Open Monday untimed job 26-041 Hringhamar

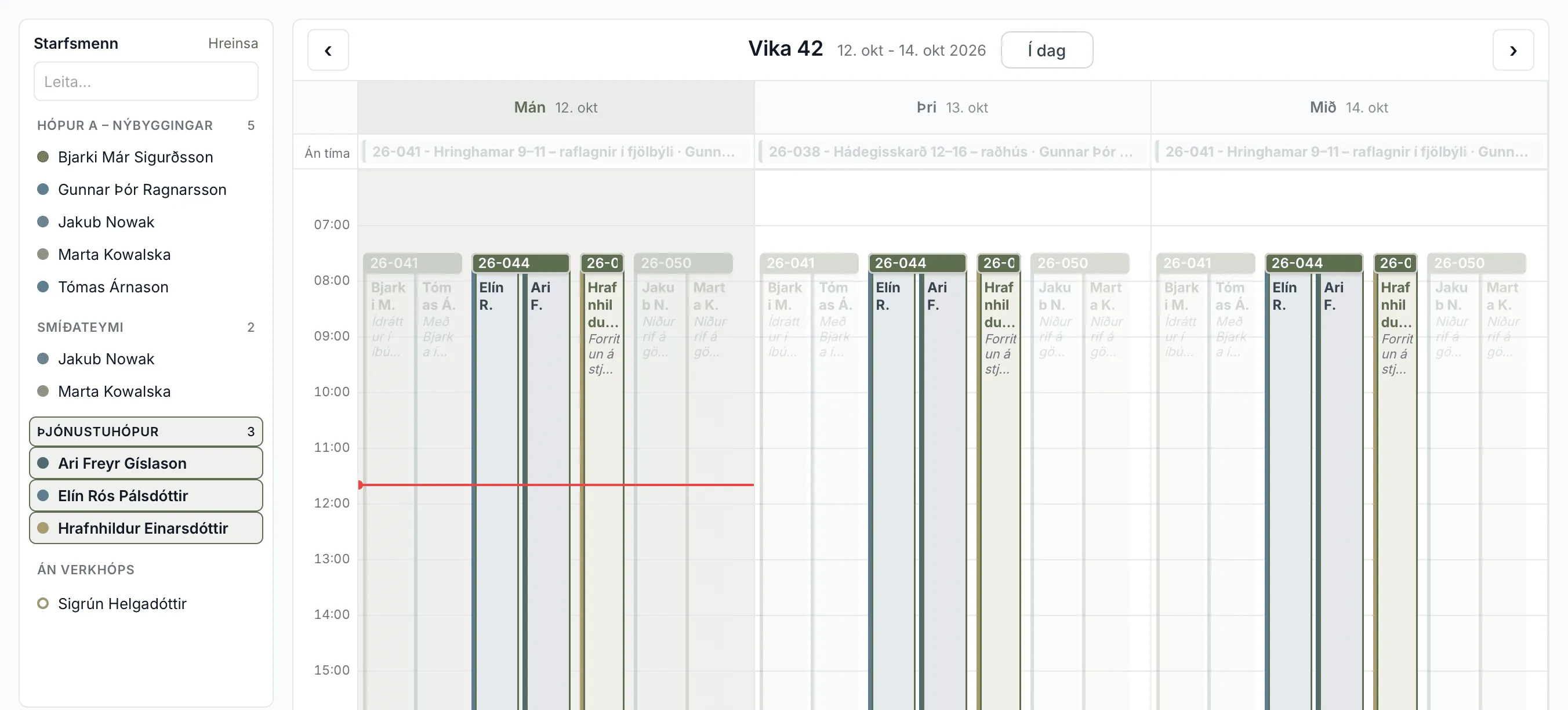tap(555, 151)
